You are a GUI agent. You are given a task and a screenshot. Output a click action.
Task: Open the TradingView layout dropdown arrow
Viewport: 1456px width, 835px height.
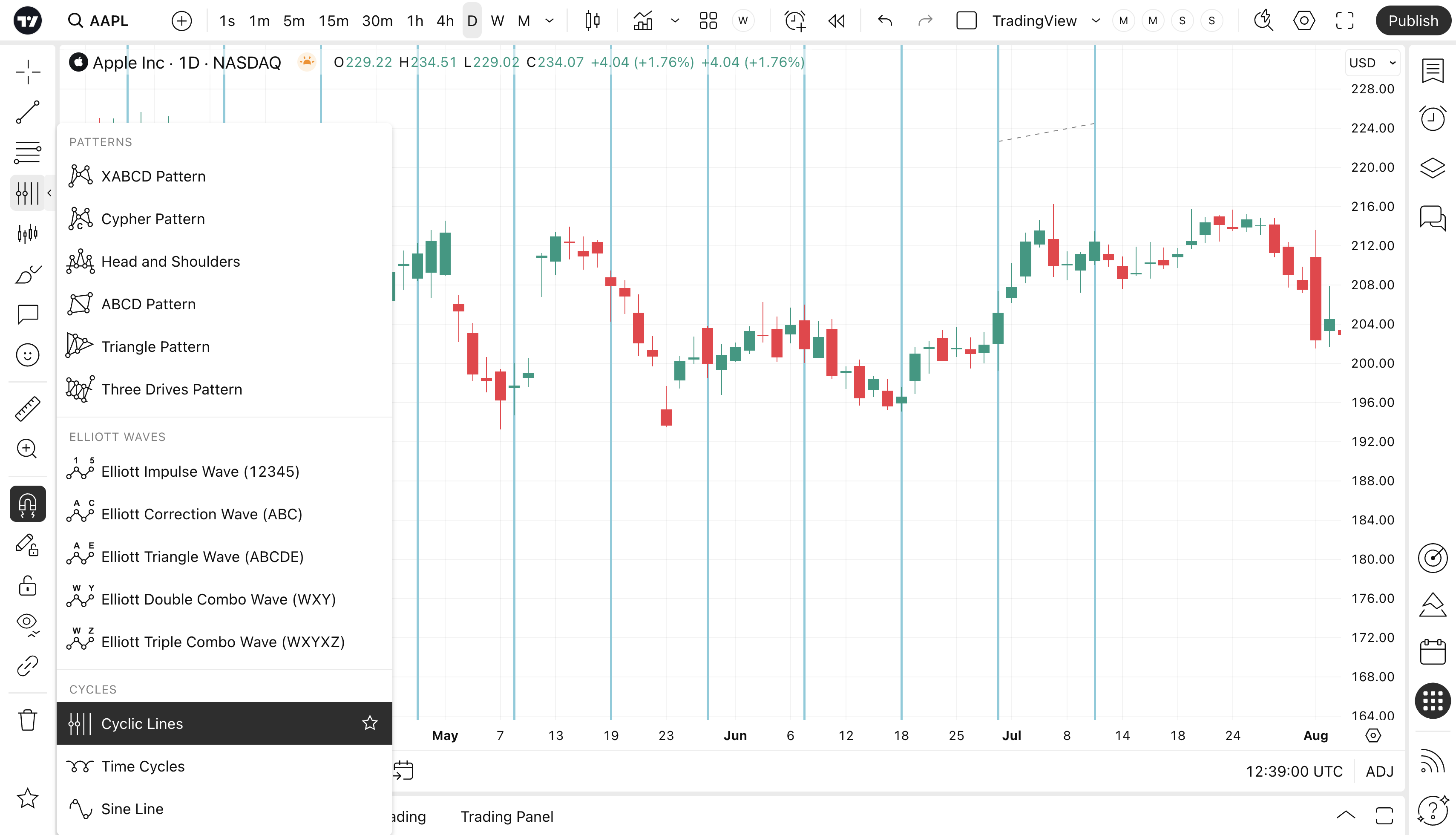pos(1096,21)
